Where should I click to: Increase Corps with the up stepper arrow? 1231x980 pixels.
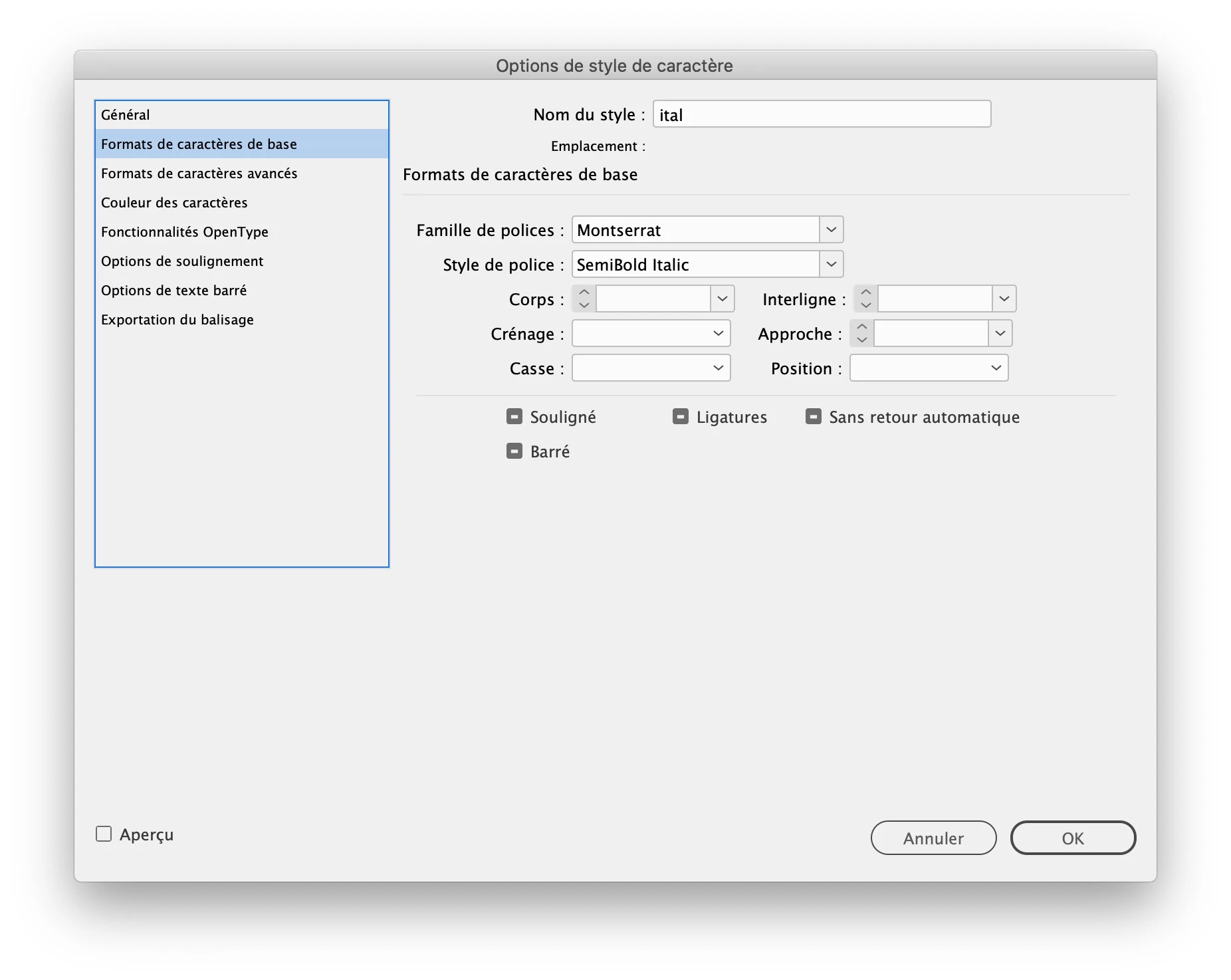point(584,293)
